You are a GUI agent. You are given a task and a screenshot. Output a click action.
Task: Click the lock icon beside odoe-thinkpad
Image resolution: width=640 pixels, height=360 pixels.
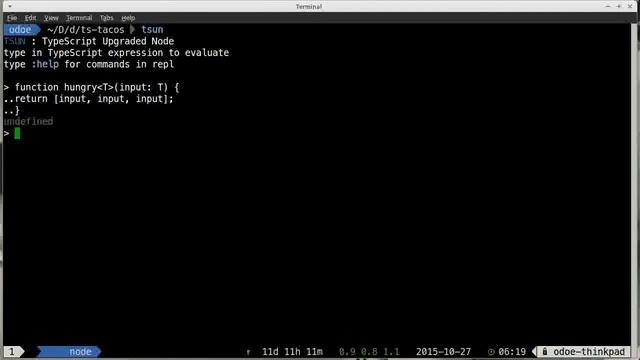(x=544, y=351)
